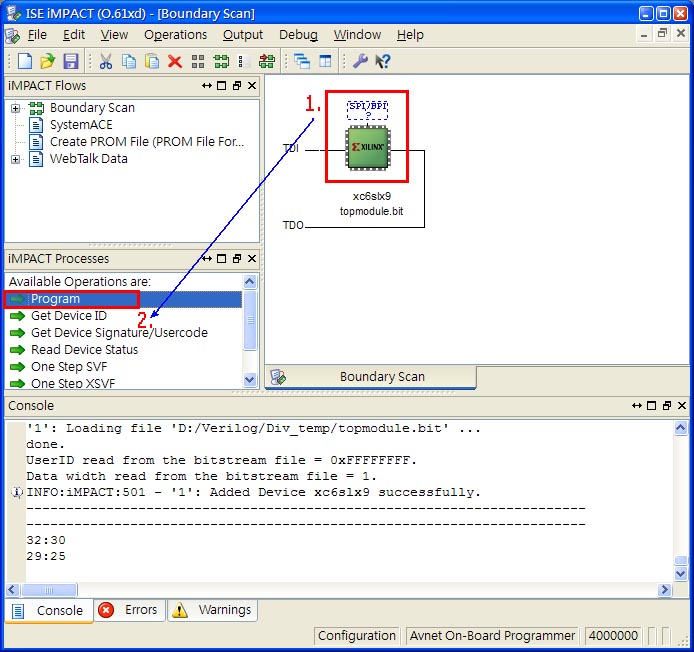Run Read Device Status operation
This screenshot has width=694, height=652.
point(84,350)
